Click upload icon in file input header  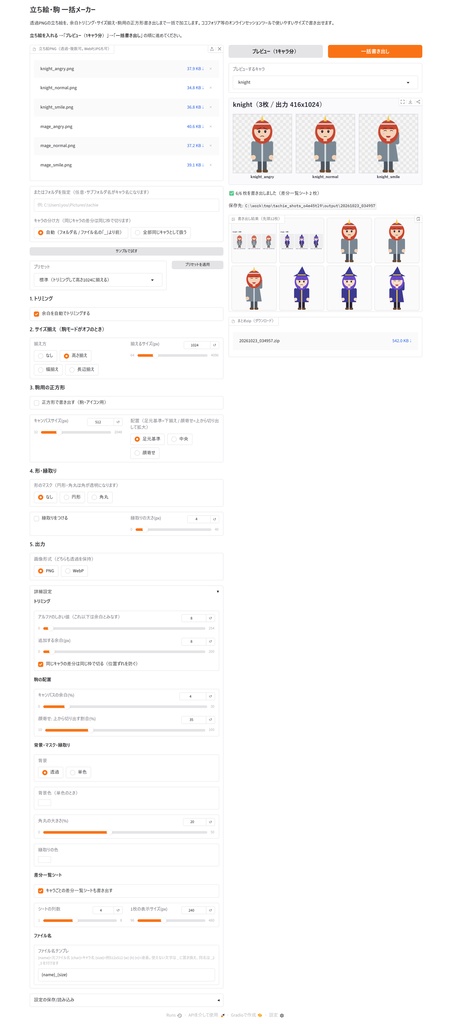click(212, 49)
